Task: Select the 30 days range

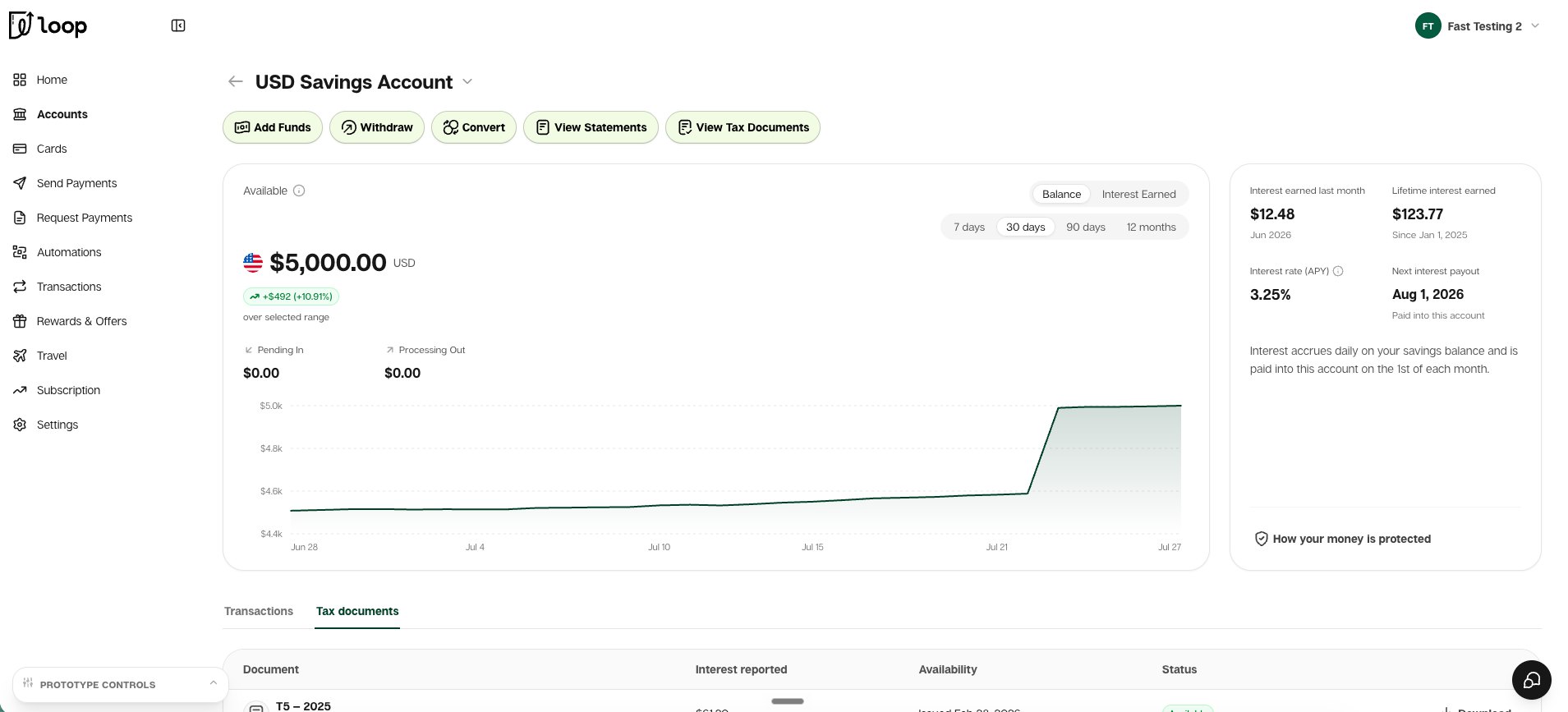Action: [x=1025, y=227]
